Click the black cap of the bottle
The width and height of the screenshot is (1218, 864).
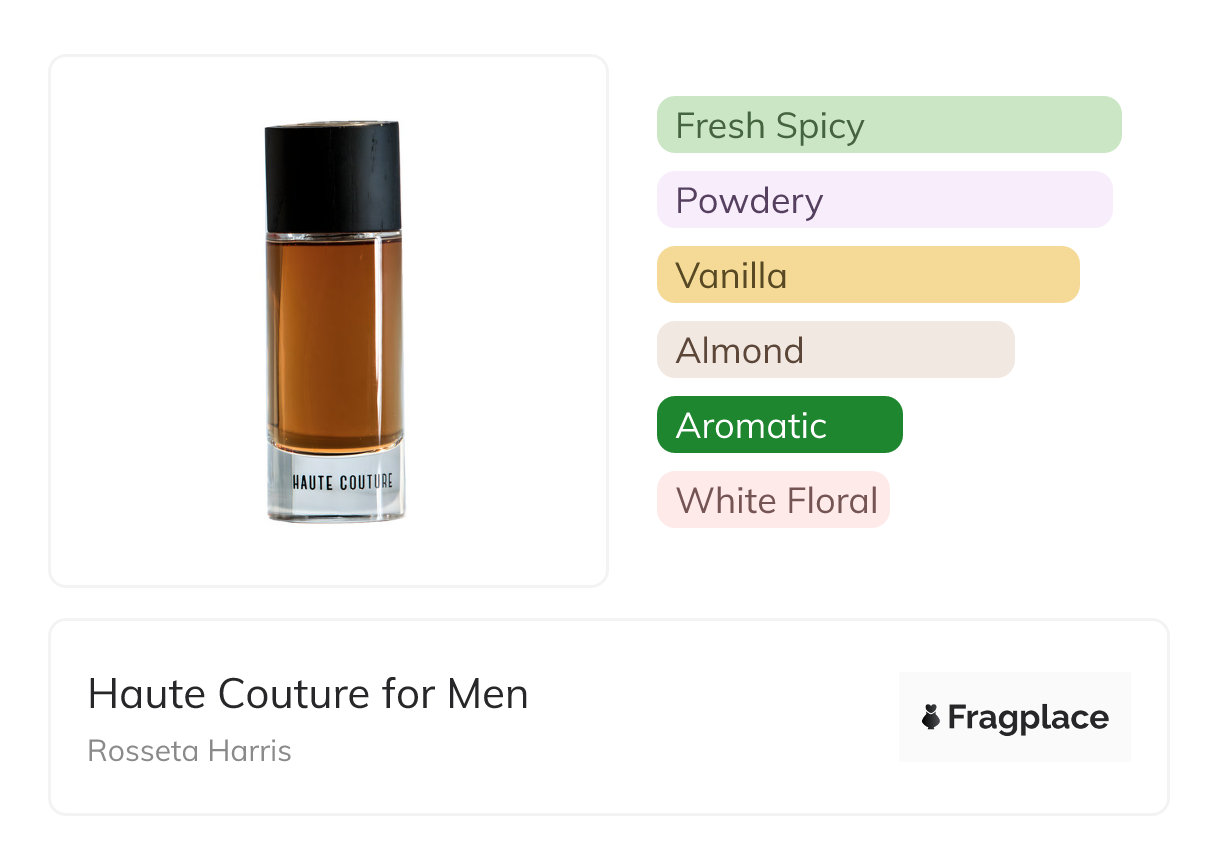333,176
